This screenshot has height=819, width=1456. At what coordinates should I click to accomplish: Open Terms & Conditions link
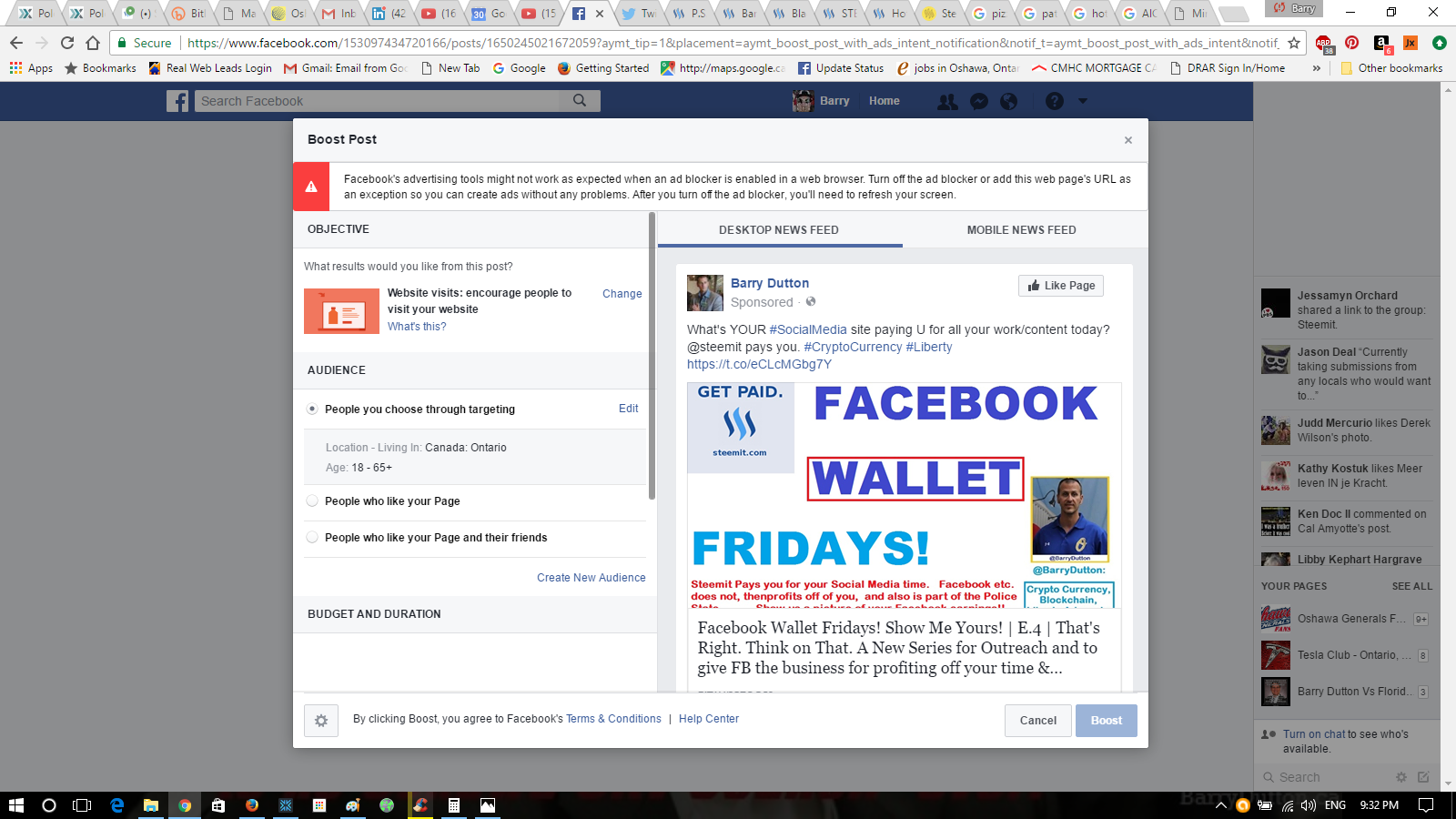point(613,719)
